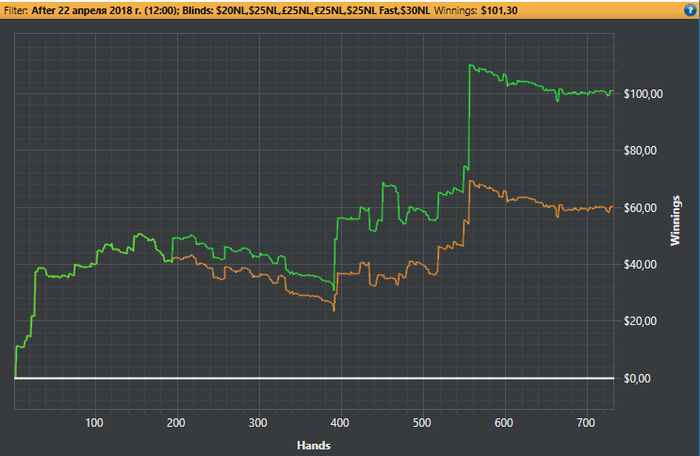Image resolution: width=700 pixels, height=456 pixels.
Task: Click the $60,00 axis label
Action: pos(640,208)
